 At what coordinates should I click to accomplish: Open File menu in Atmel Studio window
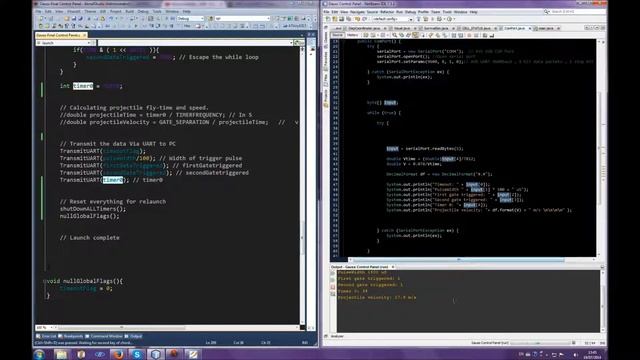[38, 11]
